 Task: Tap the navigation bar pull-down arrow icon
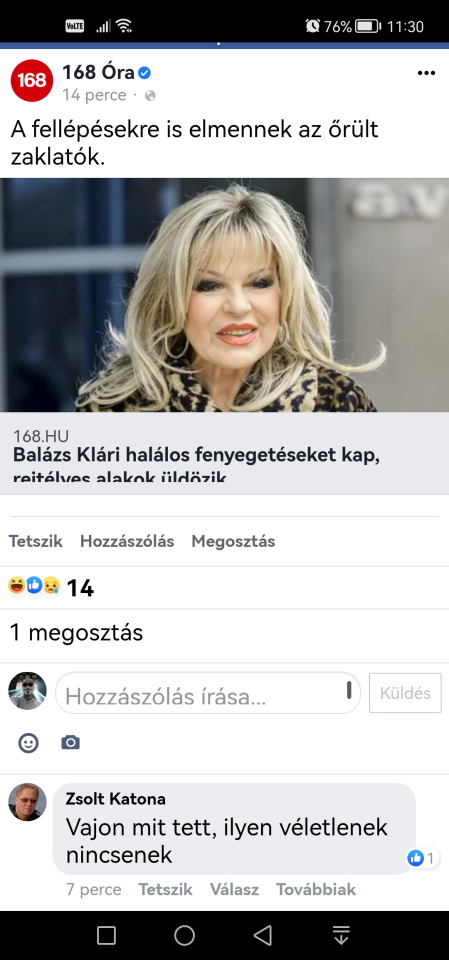pos(341,935)
